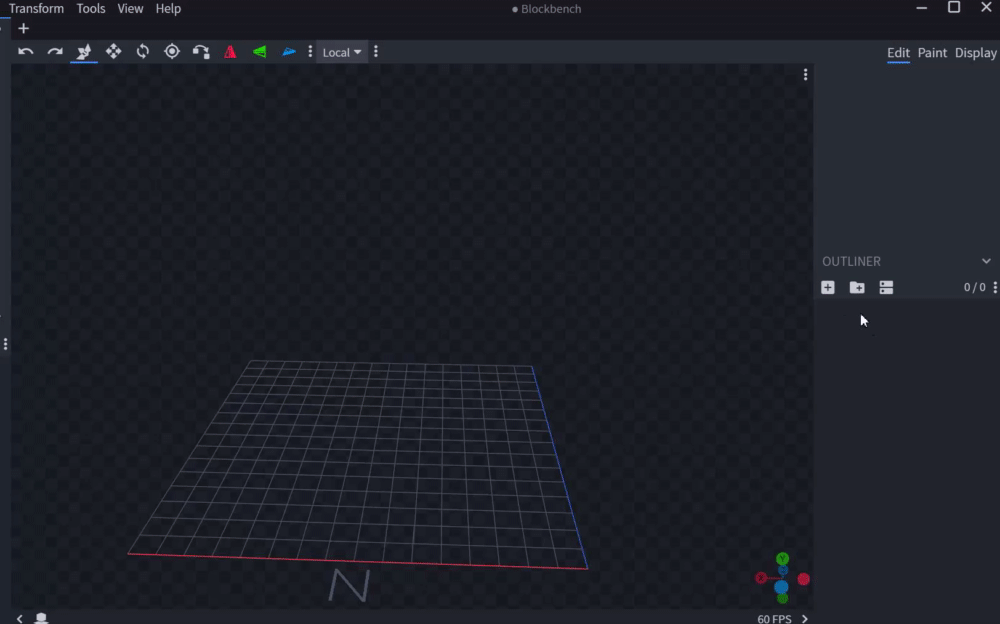
Task: Click the unlabelled red axis gizmo ball
Action: coord(804,579)
